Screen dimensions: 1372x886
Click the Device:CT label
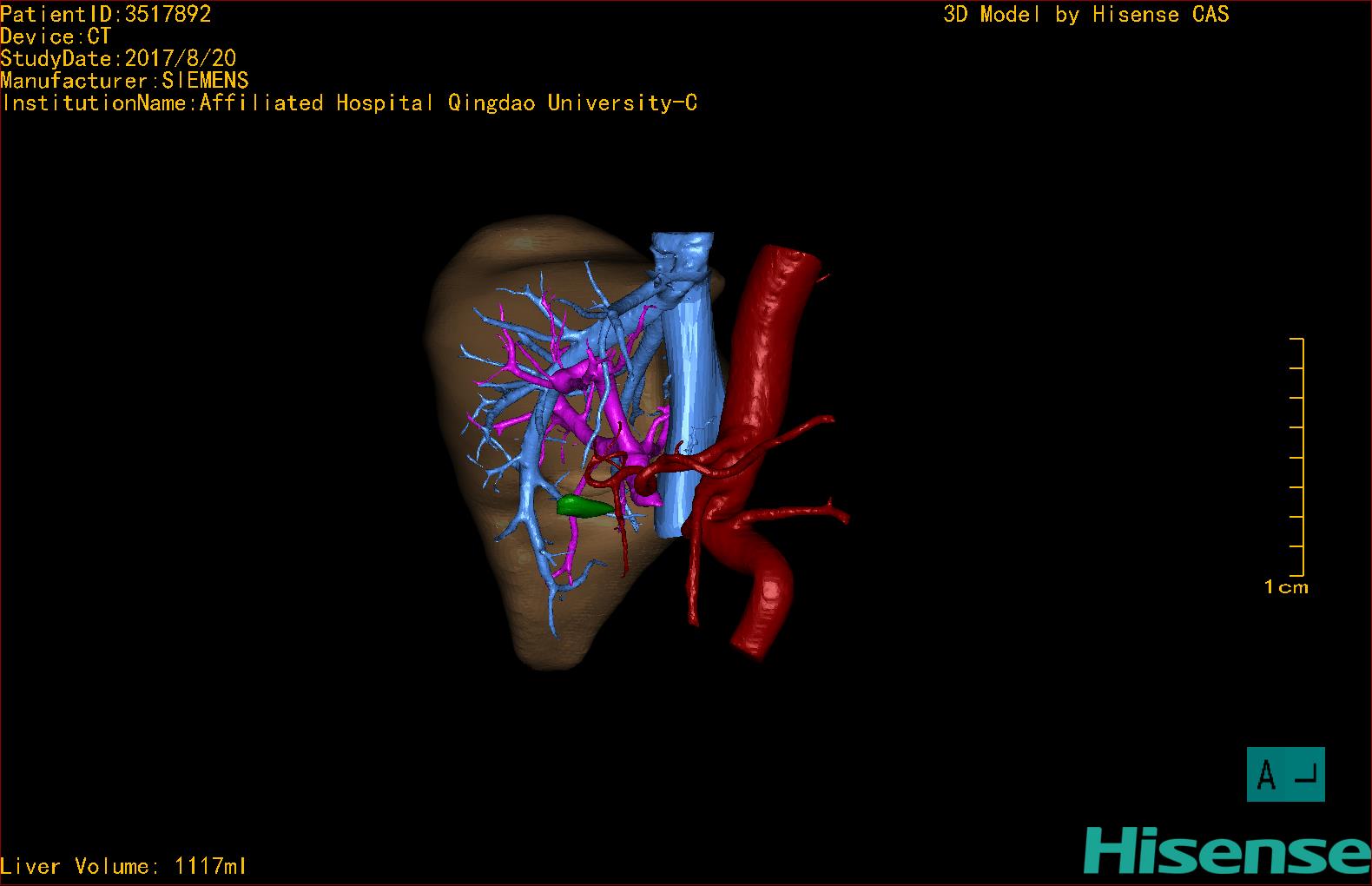(x=56, y=36)
